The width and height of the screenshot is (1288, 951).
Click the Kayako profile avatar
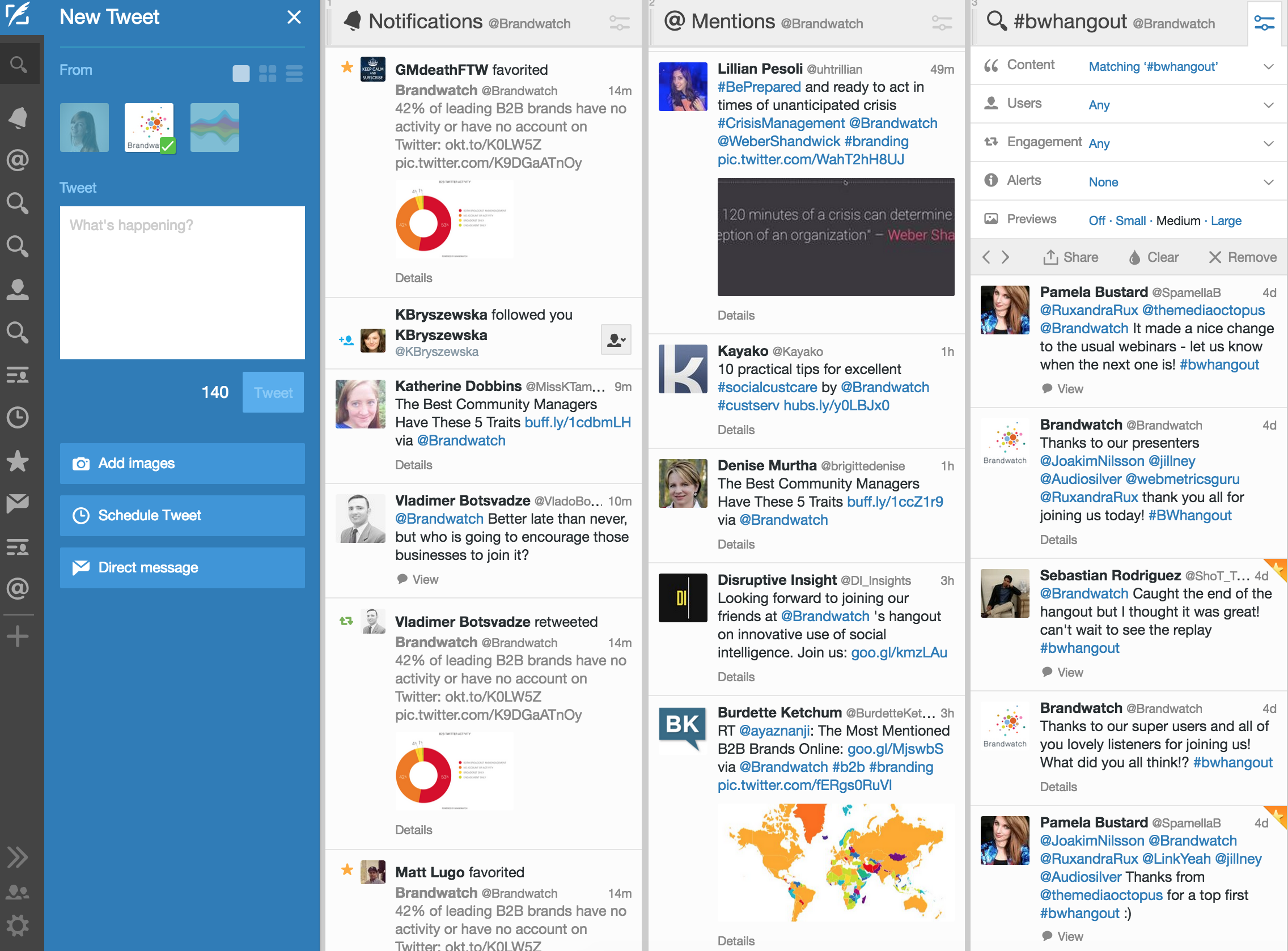683,368
